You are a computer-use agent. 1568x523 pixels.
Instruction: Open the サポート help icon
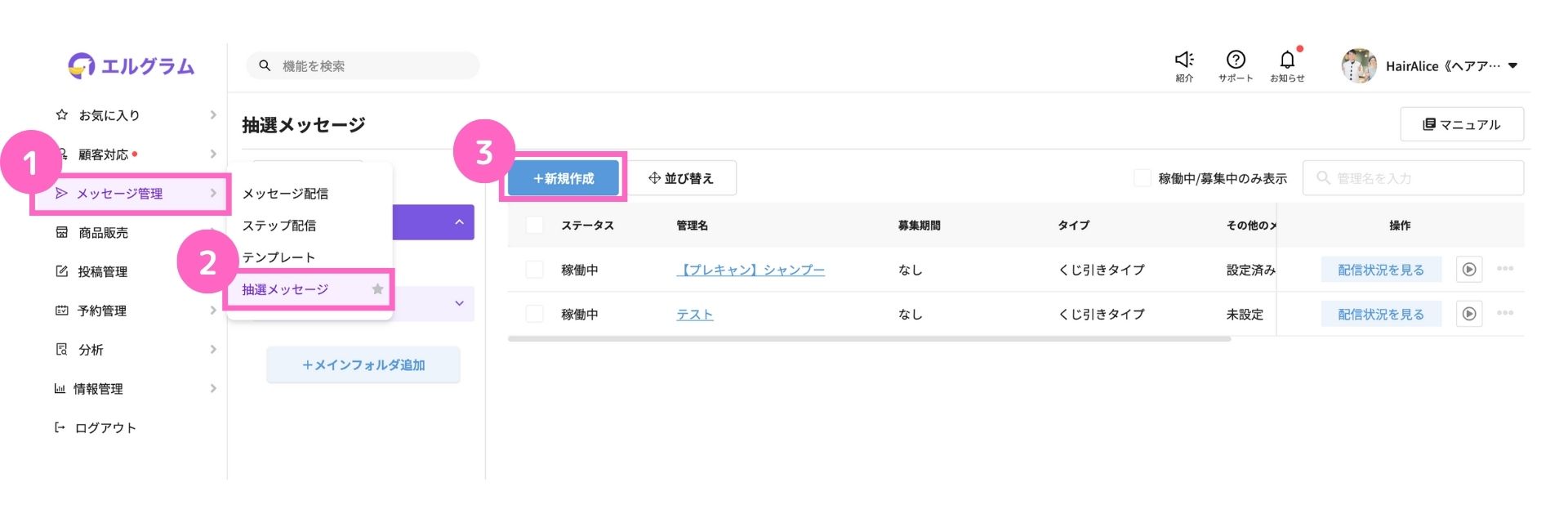[1236, 59]
